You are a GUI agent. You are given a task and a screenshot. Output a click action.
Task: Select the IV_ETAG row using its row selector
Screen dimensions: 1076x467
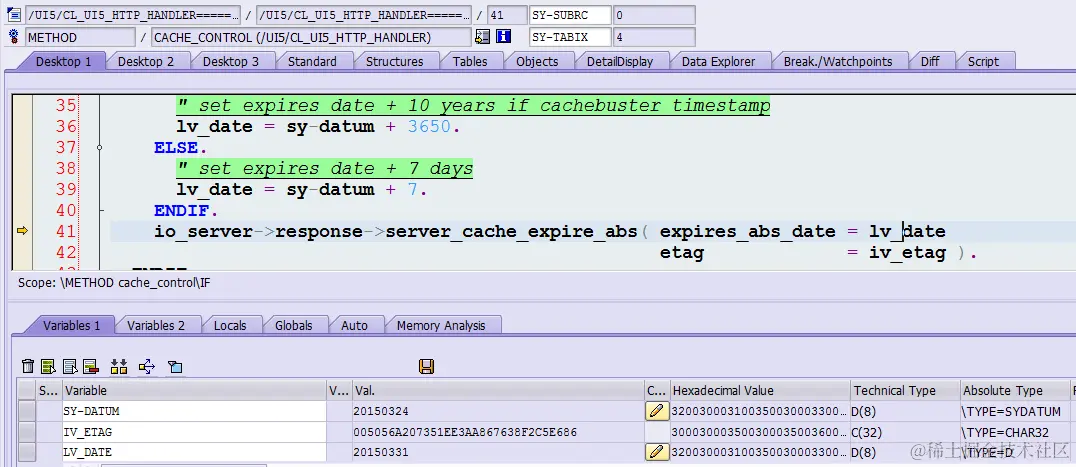27,432
